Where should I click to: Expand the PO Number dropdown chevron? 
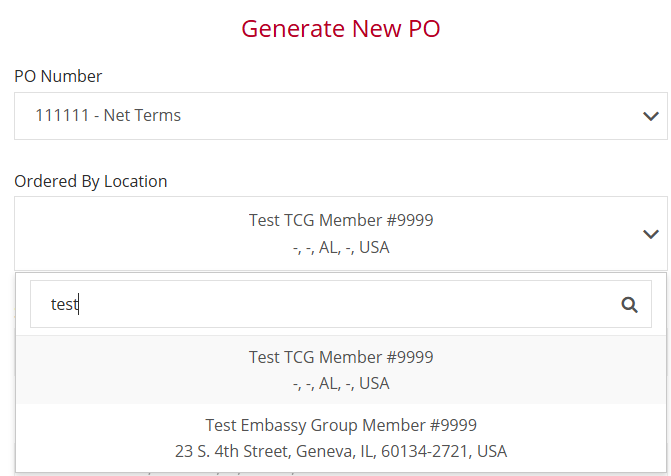pos(651,116)
